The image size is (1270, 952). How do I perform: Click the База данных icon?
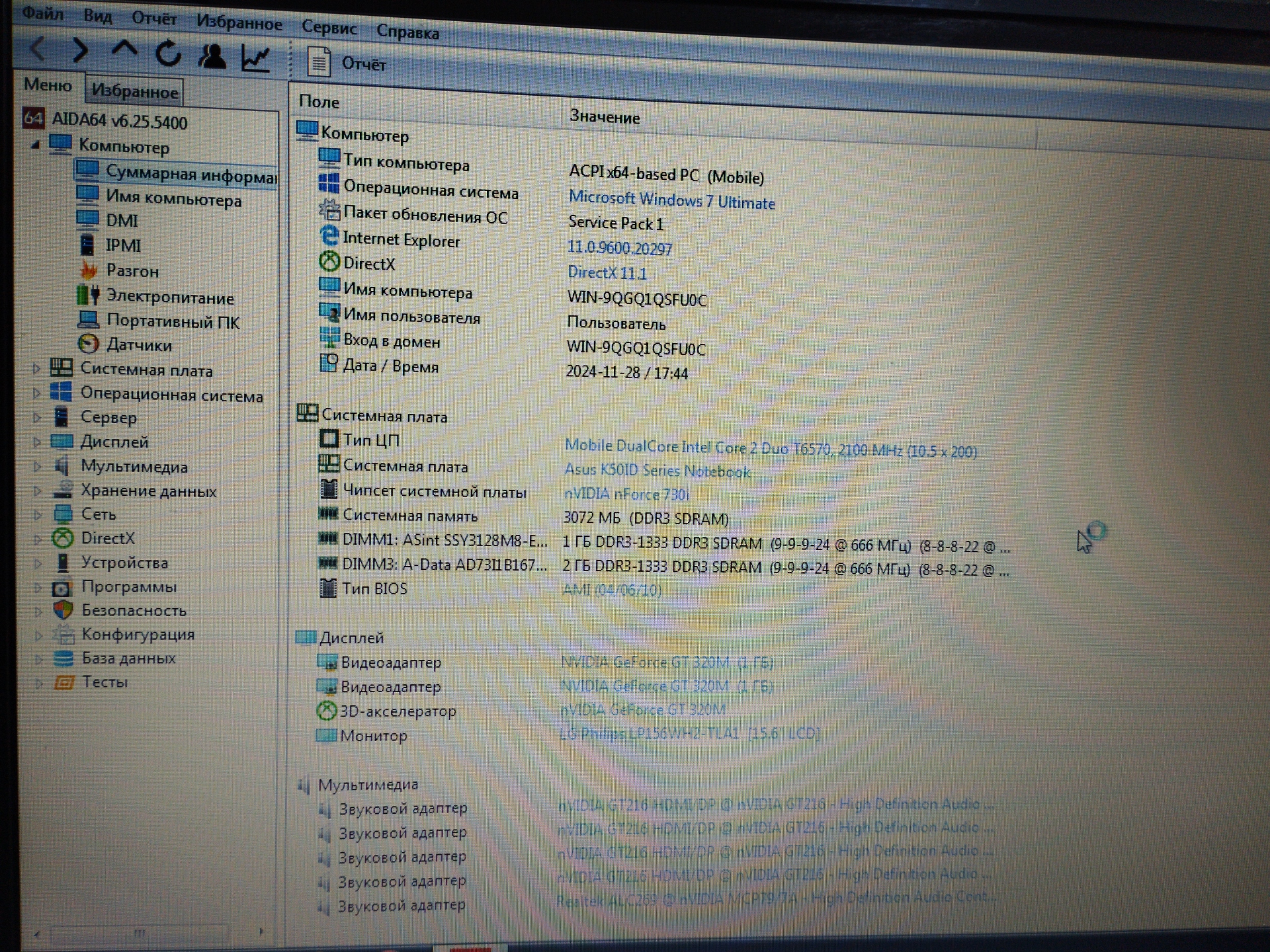pyautogui.click(x=64, y=658)
